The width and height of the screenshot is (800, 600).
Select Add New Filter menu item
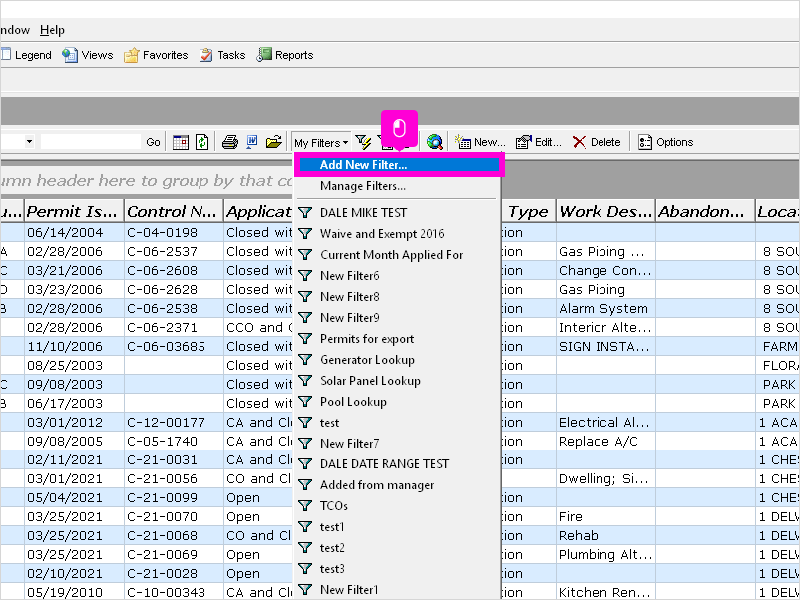[399, 165]
